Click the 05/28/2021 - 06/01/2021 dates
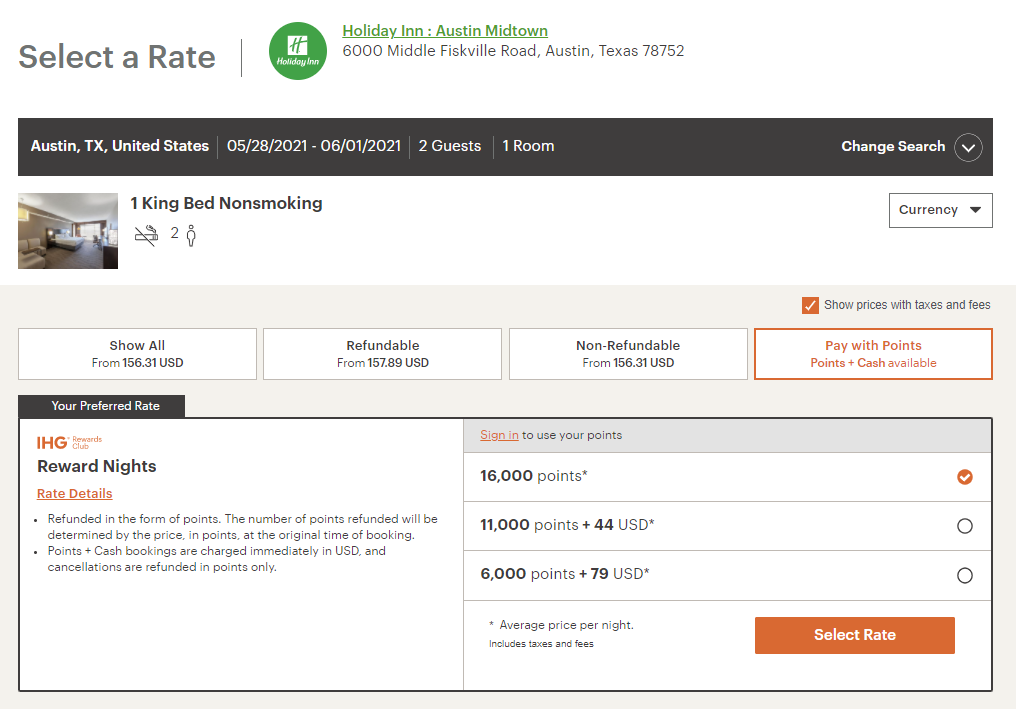 [314, 146]
